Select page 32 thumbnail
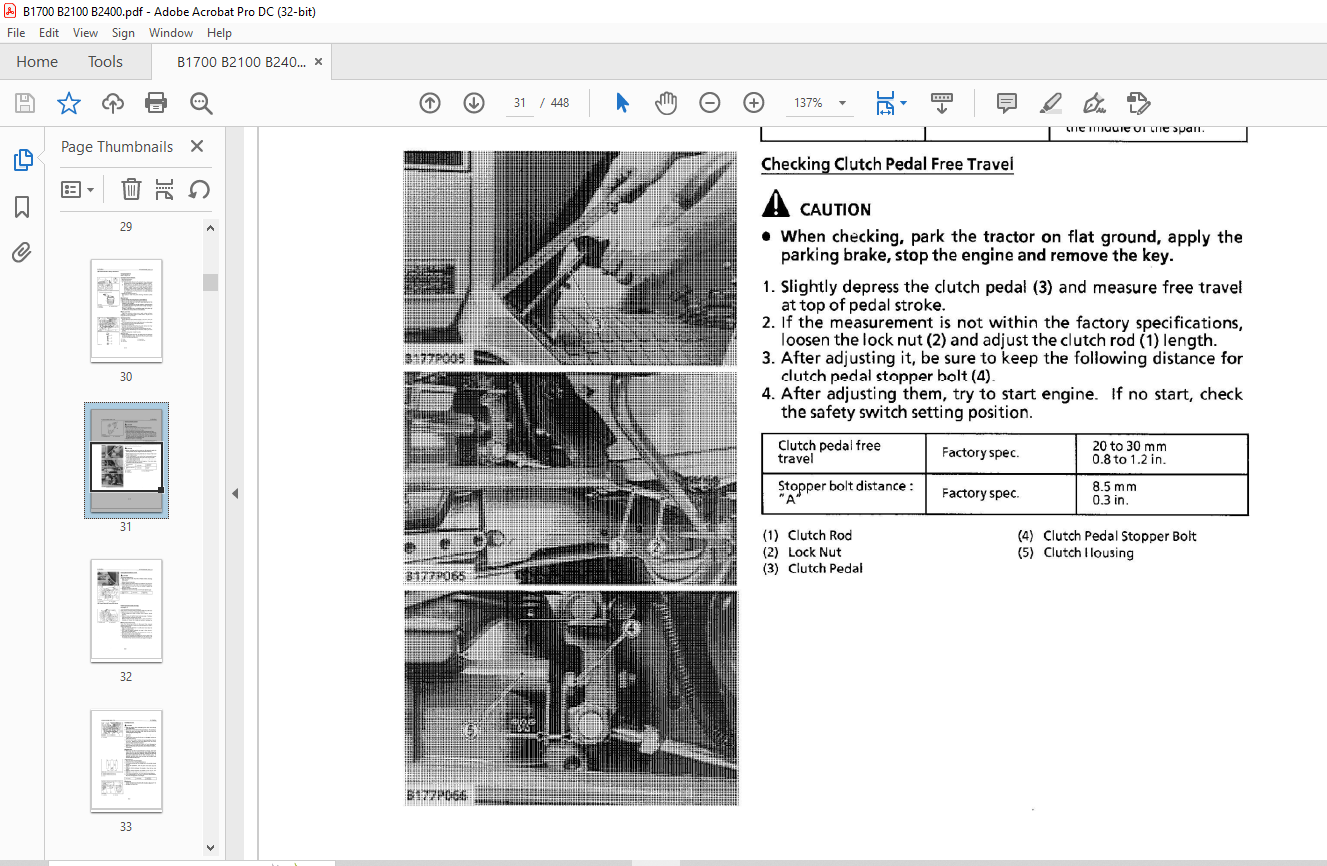 click(x=126, y=610)
